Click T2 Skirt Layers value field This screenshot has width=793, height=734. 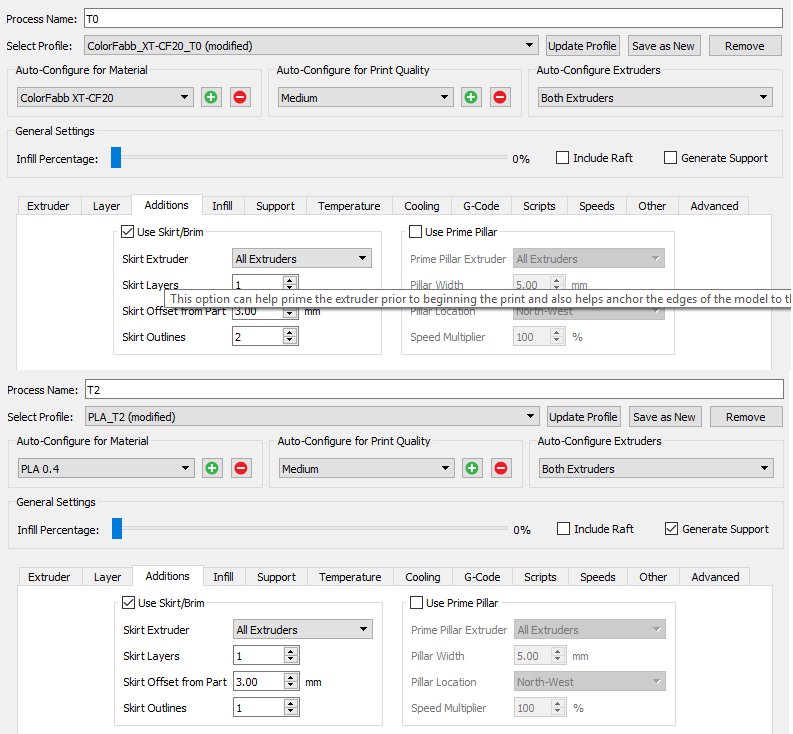258,656
